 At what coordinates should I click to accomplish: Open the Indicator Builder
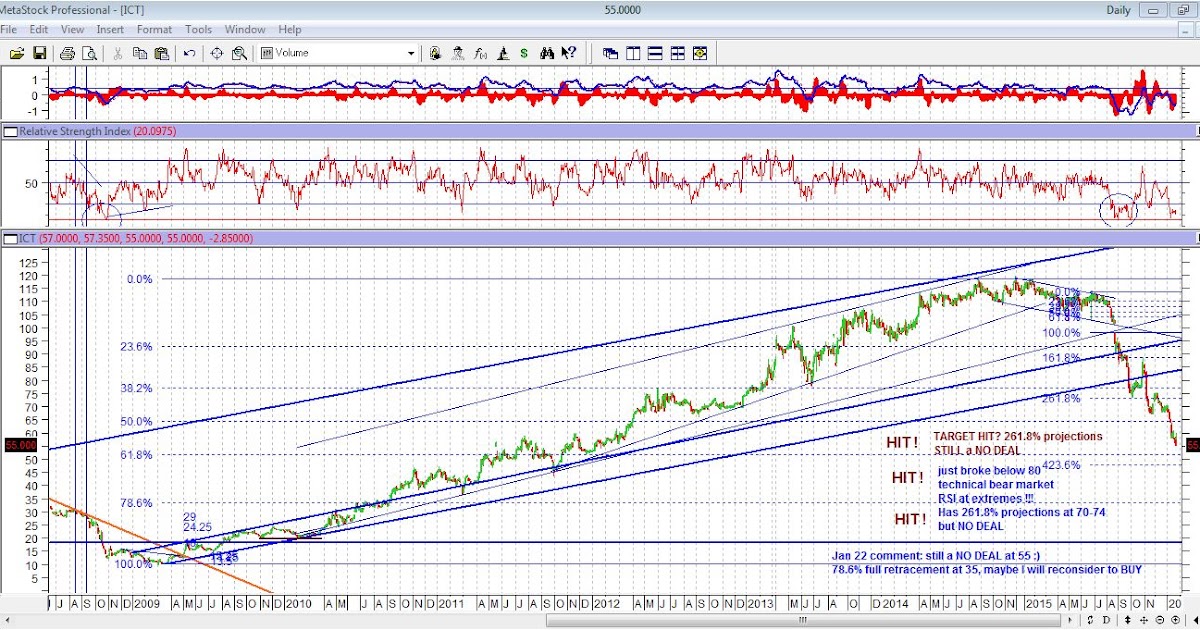click(x=479, y=52)
